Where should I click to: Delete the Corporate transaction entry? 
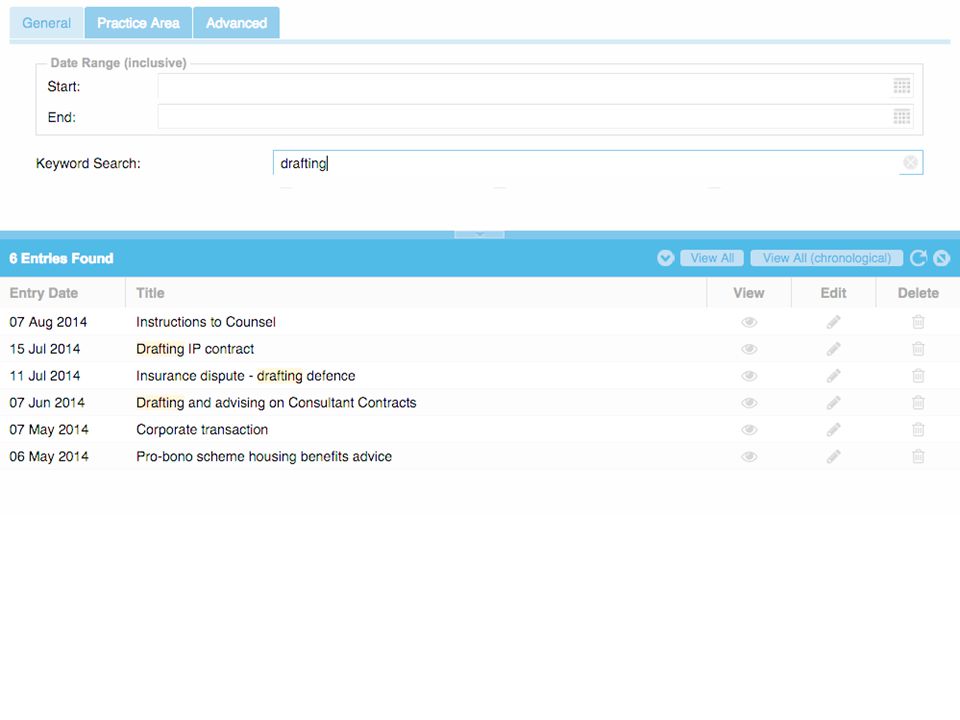coord(918,430)
